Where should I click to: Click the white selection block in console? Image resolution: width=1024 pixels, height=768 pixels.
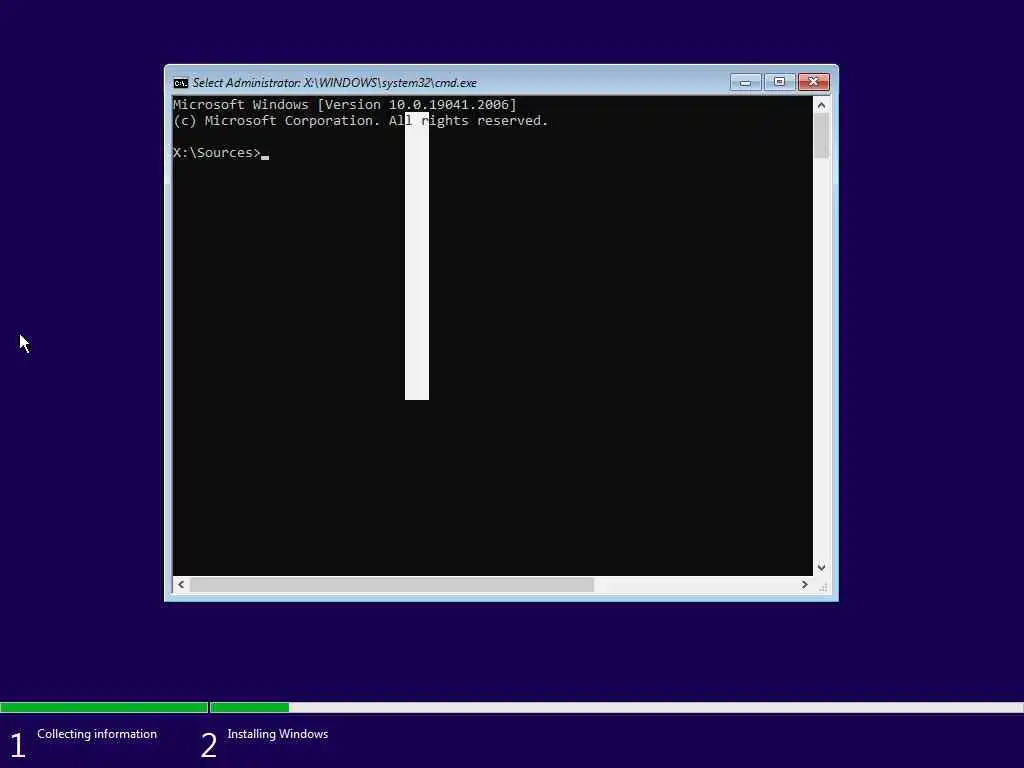[417, 256]
